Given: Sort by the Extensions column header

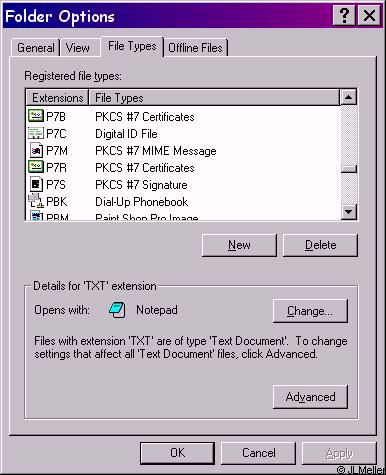Looking at the screenshot, I should click(57, 98).
